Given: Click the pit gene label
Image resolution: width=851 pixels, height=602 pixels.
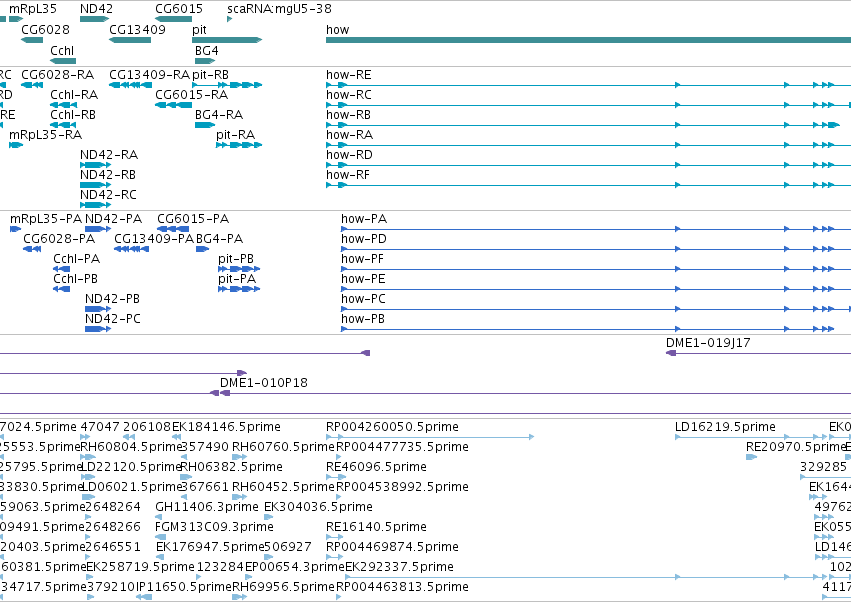Looking at the screenshot, I should [x=199, y=30].
